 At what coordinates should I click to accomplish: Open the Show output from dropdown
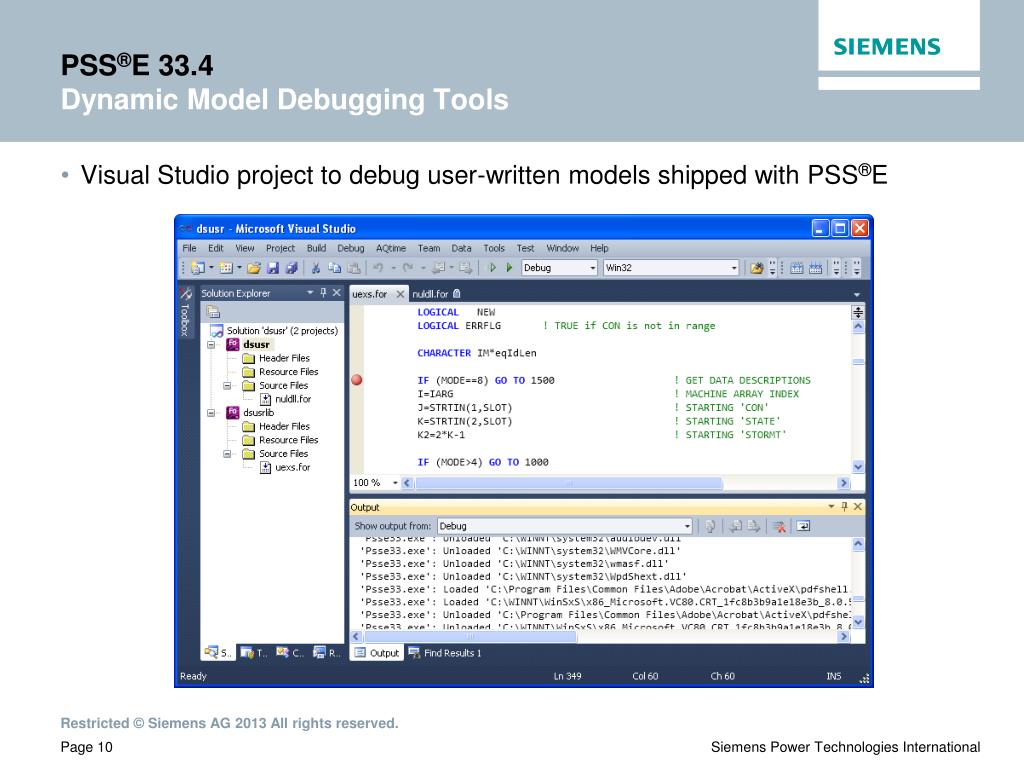pos(687,526)
